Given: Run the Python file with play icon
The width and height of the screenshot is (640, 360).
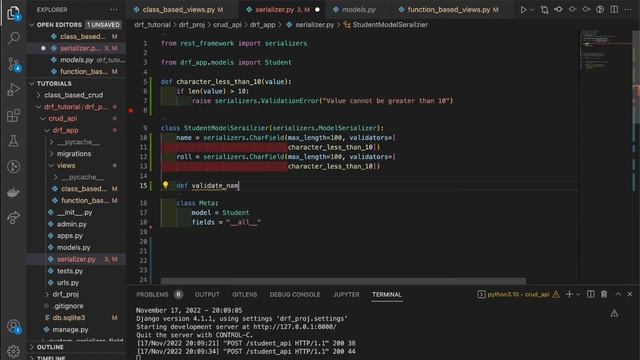Looking at the screenshot, I should (523, 9).
